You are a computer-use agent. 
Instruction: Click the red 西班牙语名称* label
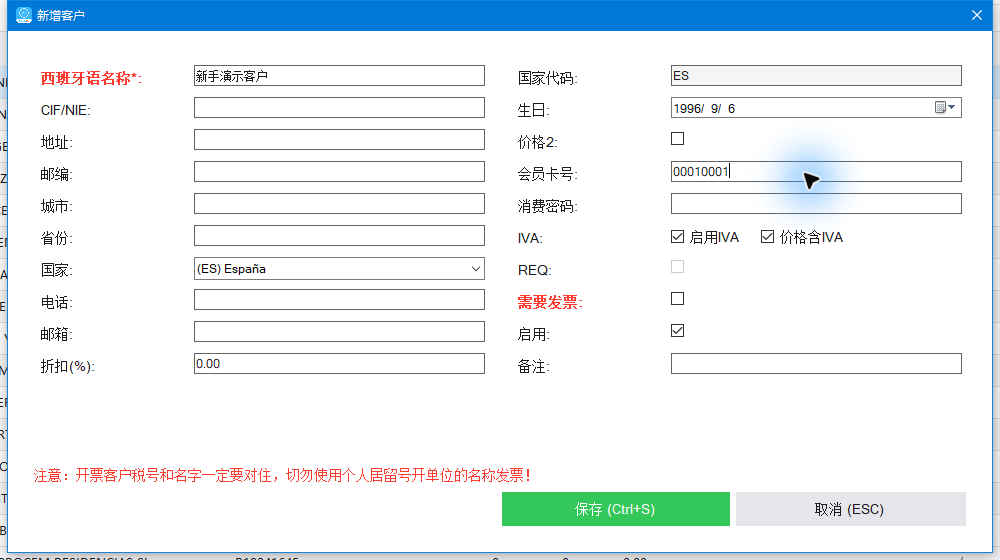(x=91, y=78)
